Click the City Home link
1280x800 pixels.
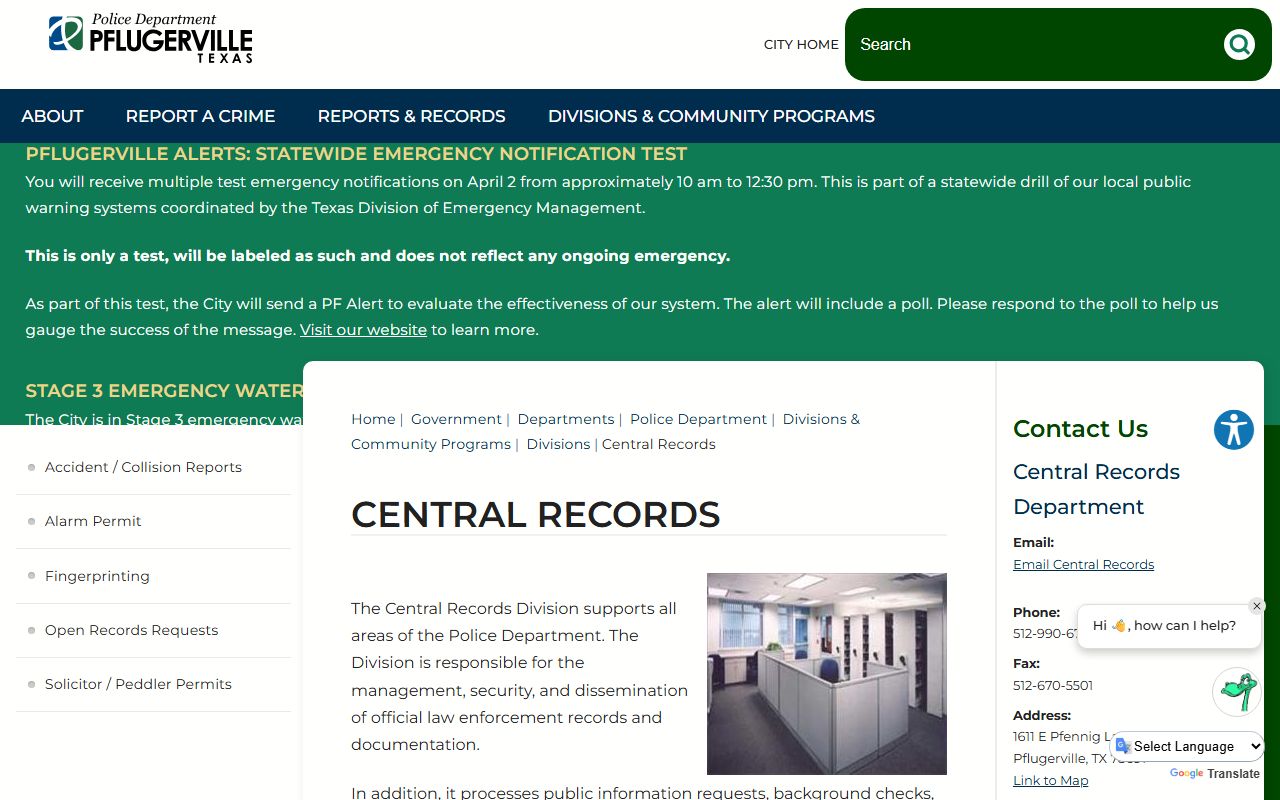coord(801,44)
